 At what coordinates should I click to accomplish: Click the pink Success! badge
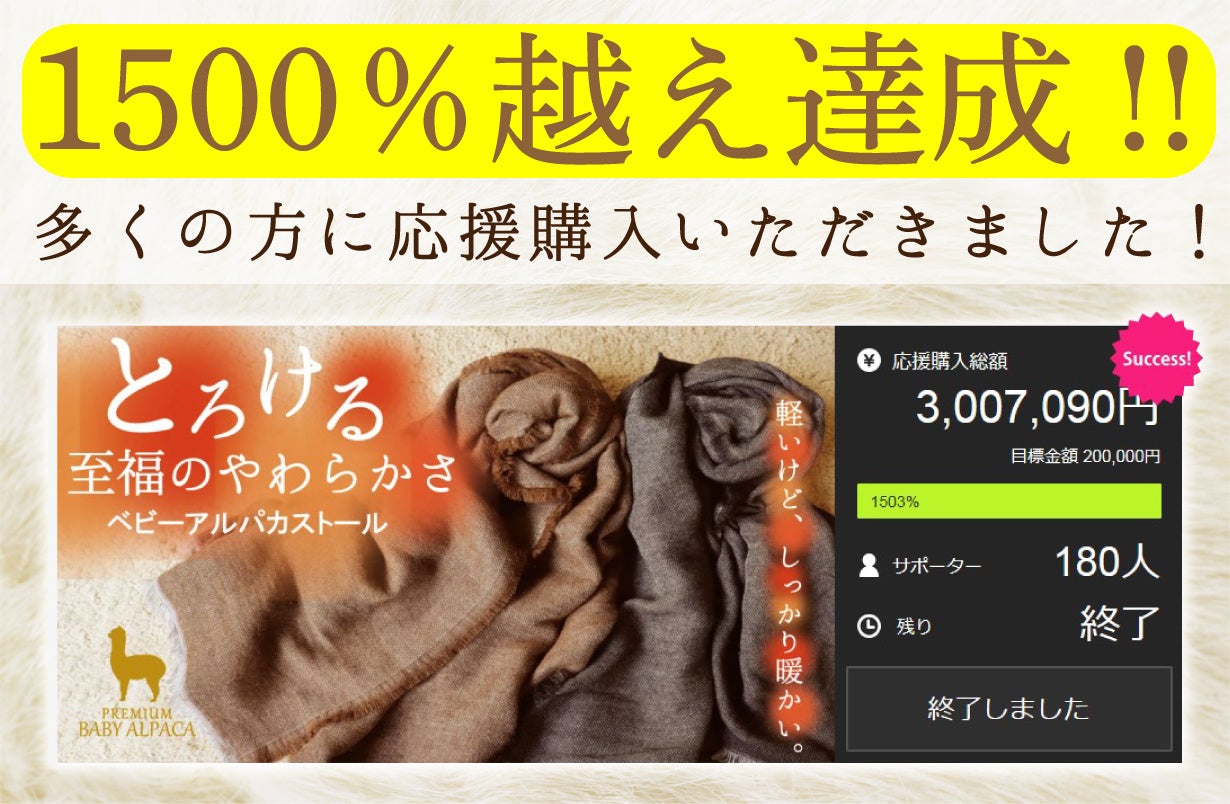tap(1156, 358)
